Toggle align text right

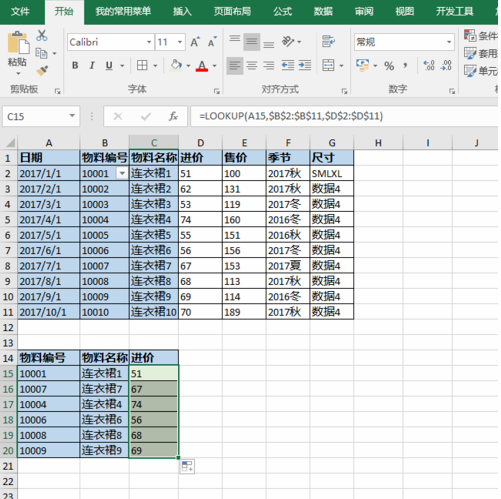(x=269, y=65)
